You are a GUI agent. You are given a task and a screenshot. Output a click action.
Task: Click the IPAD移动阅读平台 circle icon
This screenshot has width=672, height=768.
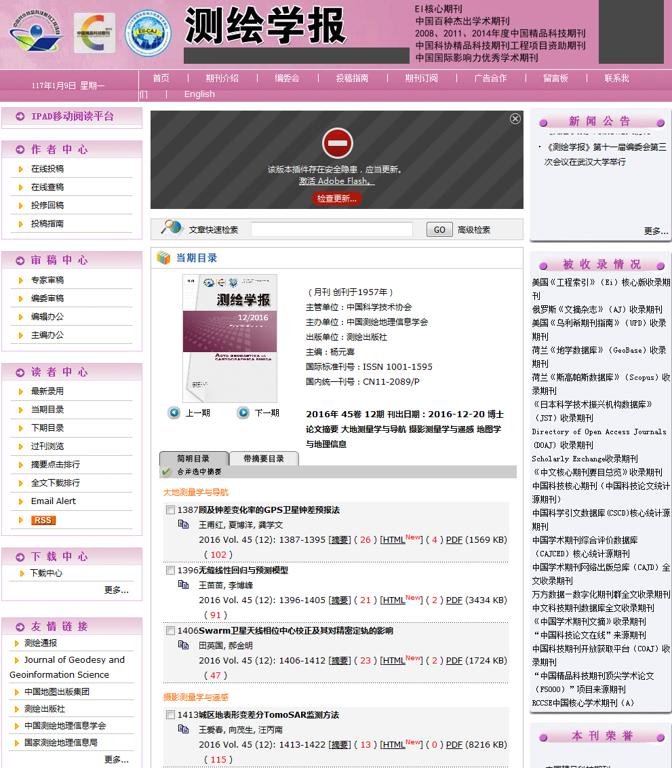pyautogui.click(x=20, y=117)
